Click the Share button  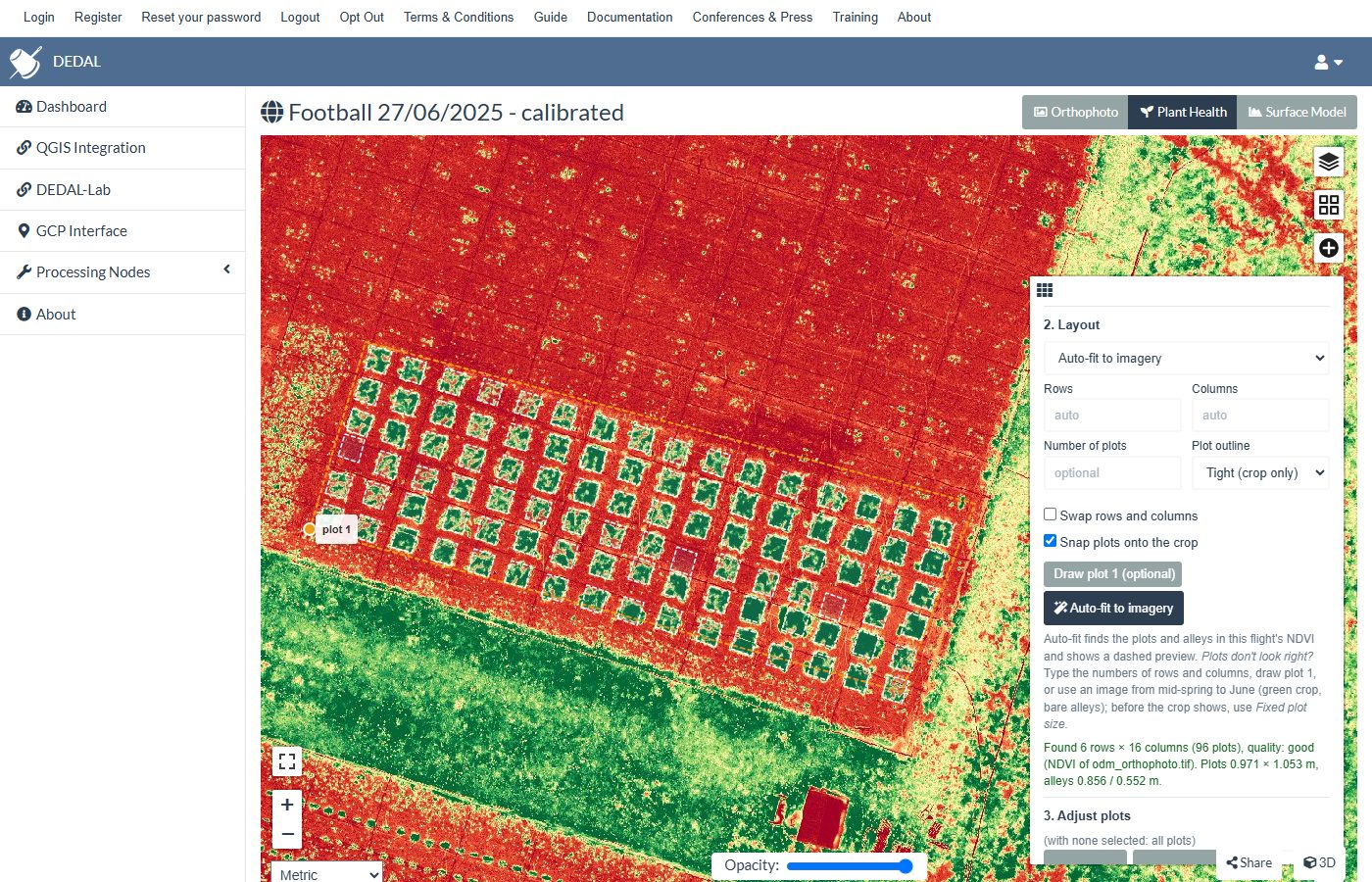pos(1249,862)
